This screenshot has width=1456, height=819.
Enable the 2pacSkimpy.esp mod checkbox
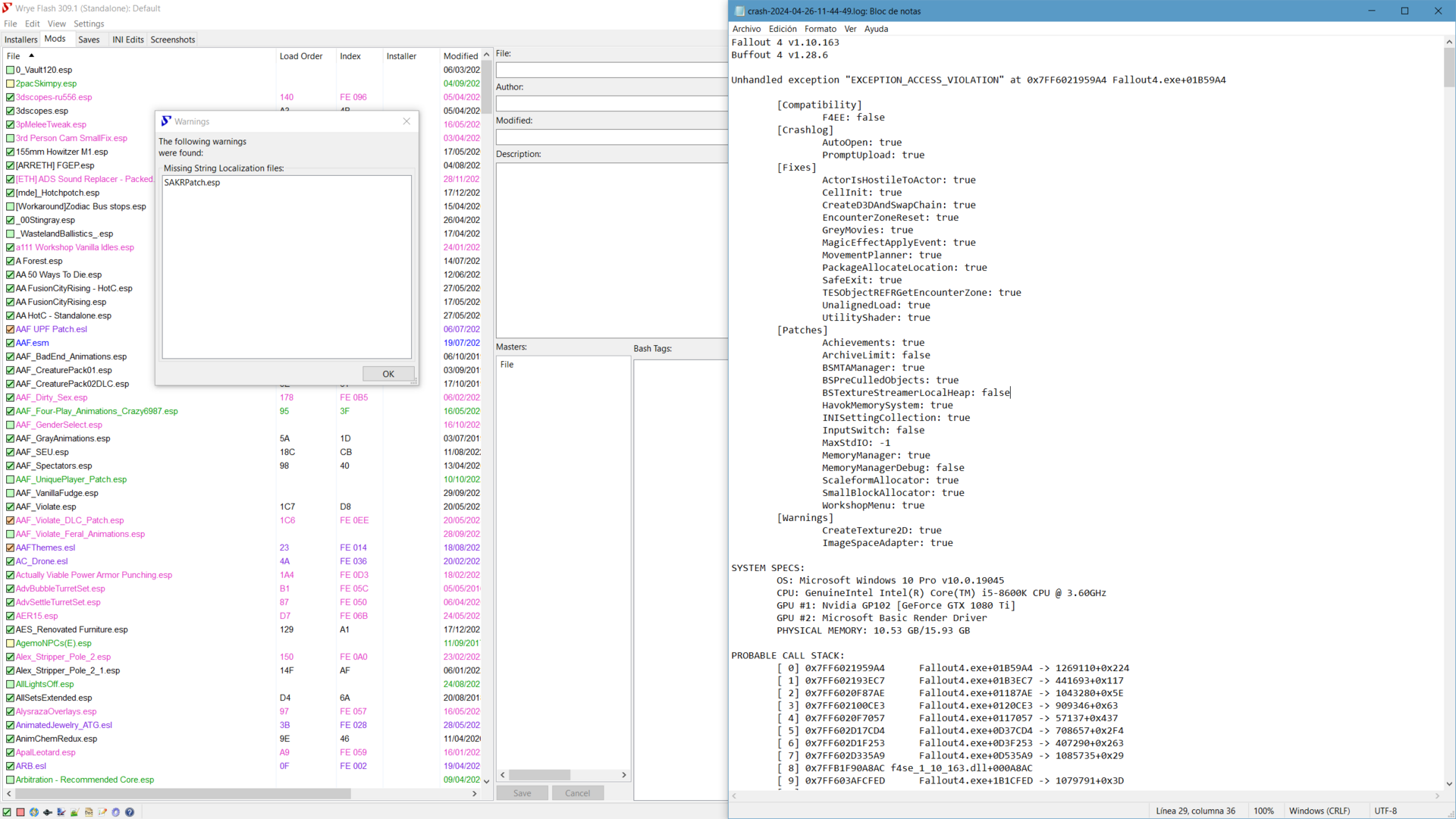(x=11, y=83)
